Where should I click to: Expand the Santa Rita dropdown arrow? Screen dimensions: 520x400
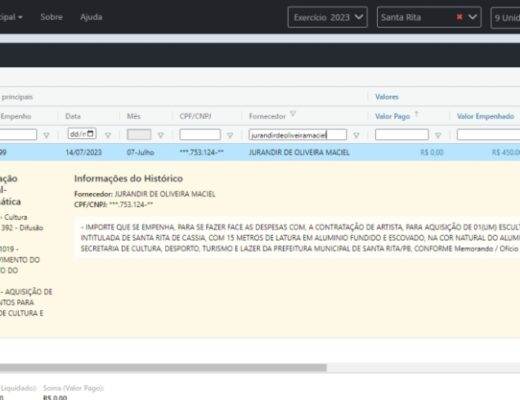click(473, 17)
